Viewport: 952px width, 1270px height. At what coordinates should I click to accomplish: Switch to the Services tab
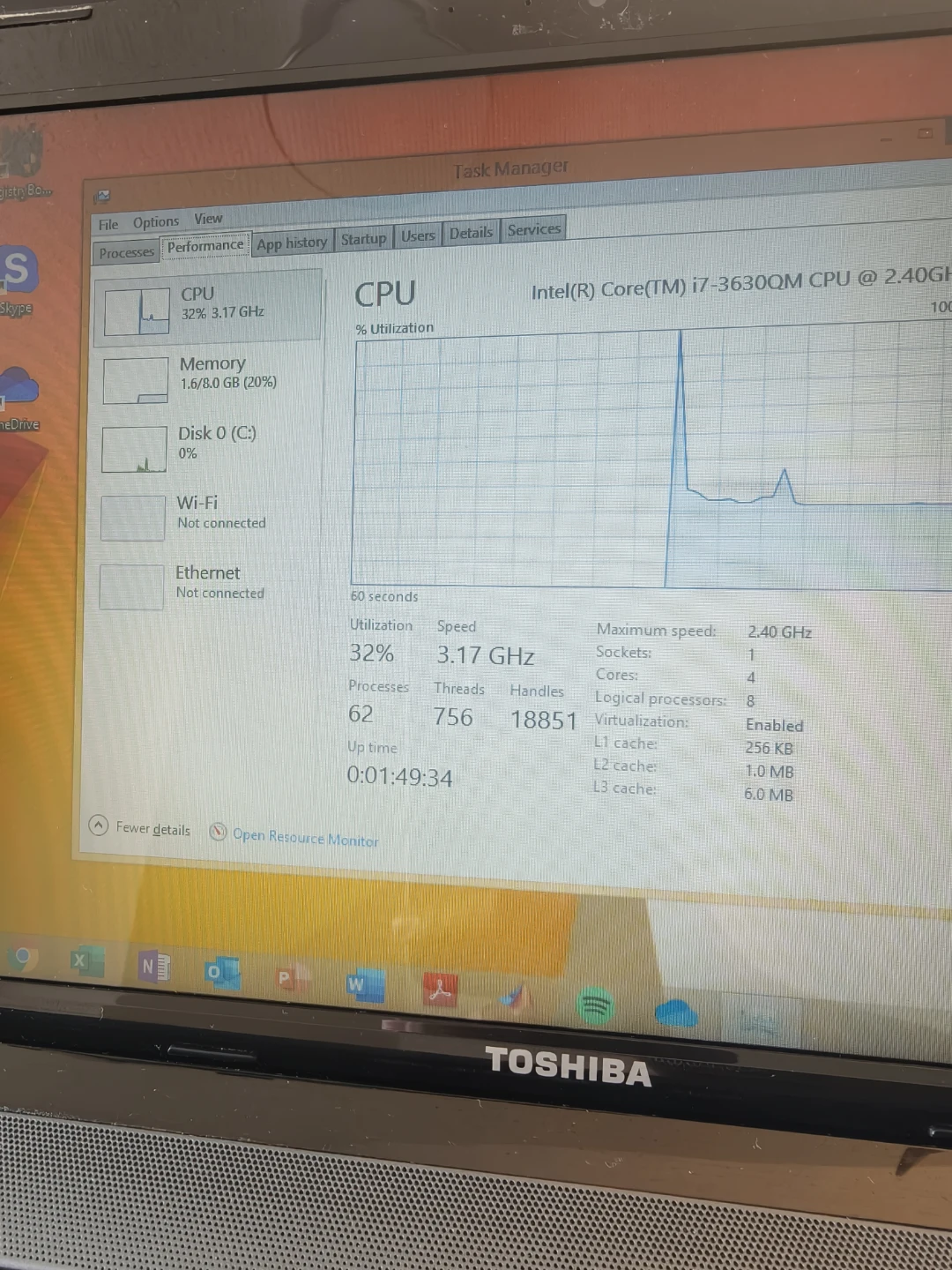point(533,229)
